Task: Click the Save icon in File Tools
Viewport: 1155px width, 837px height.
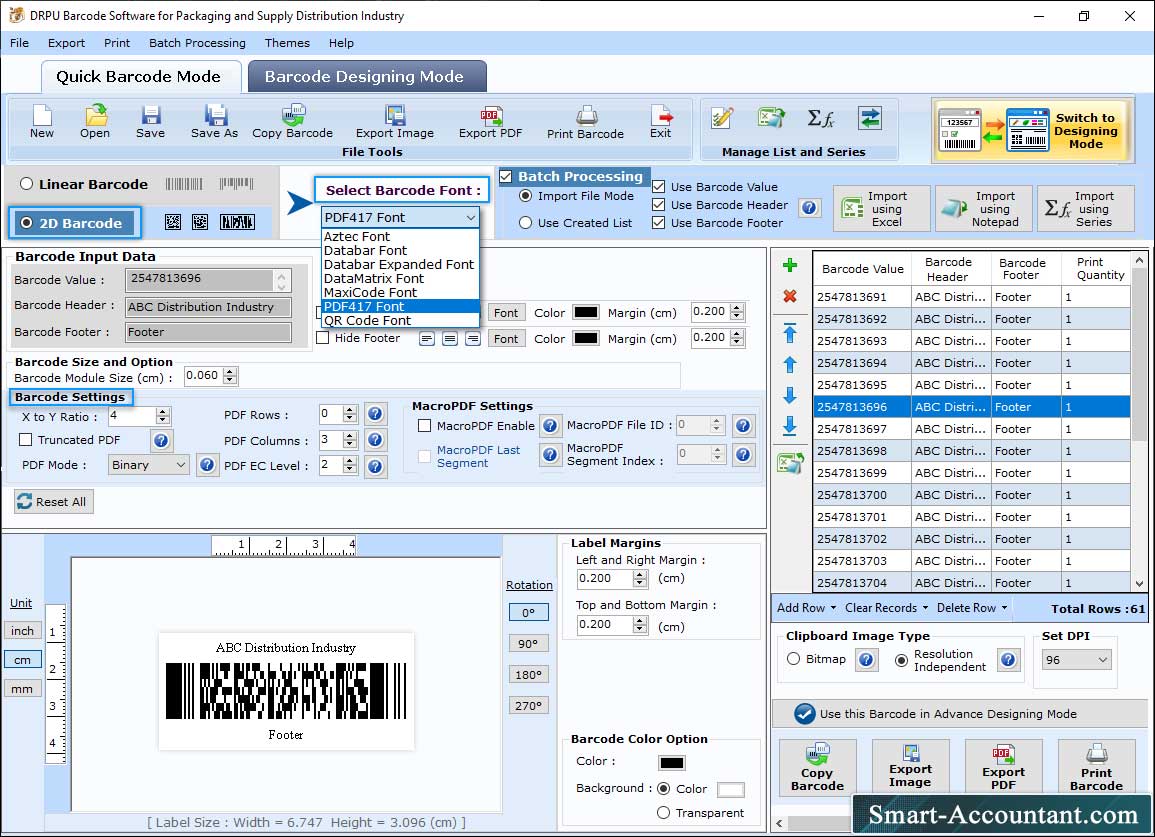Action: click(150, 122)
